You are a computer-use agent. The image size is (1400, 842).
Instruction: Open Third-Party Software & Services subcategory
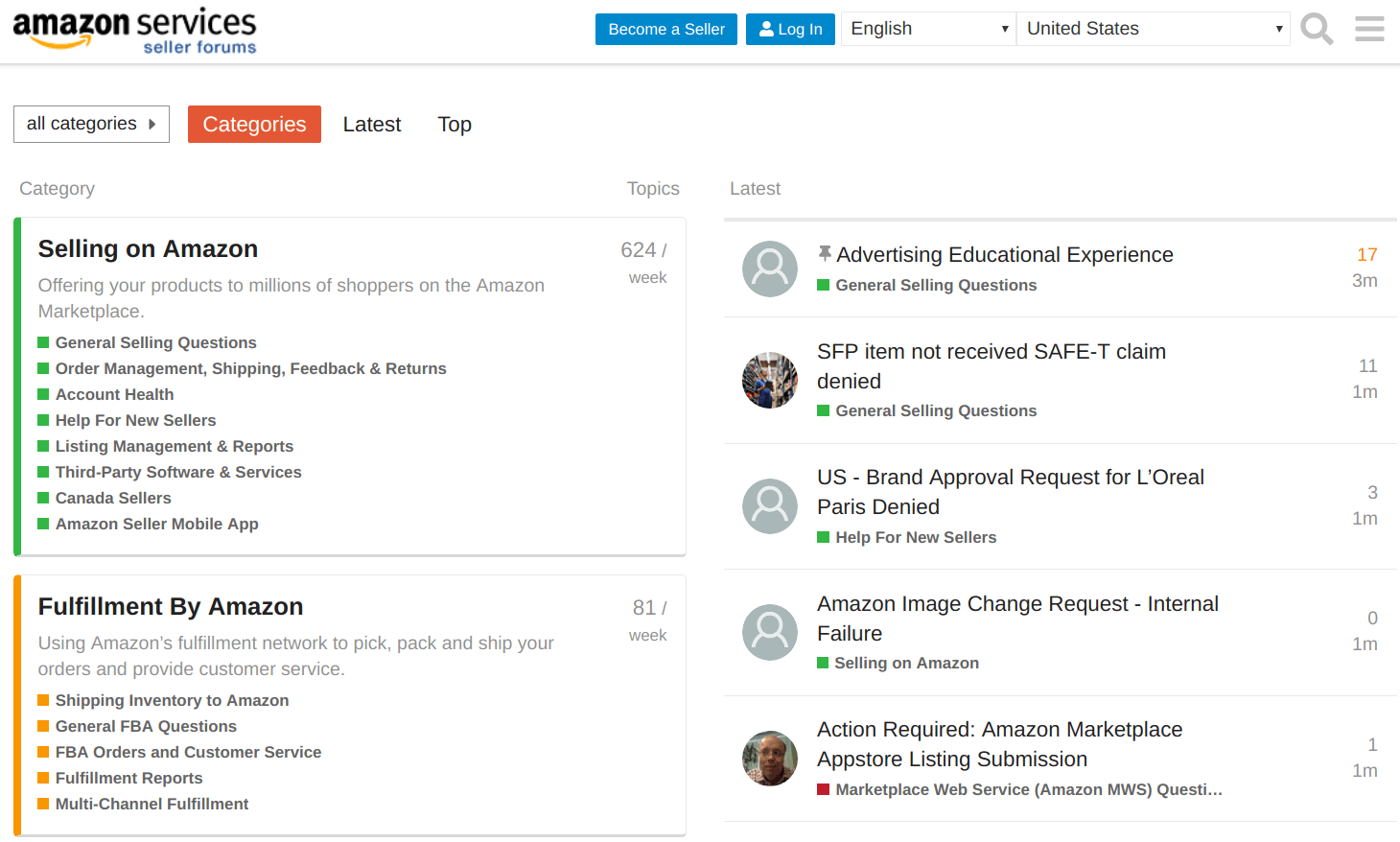[x=178, y=472]
